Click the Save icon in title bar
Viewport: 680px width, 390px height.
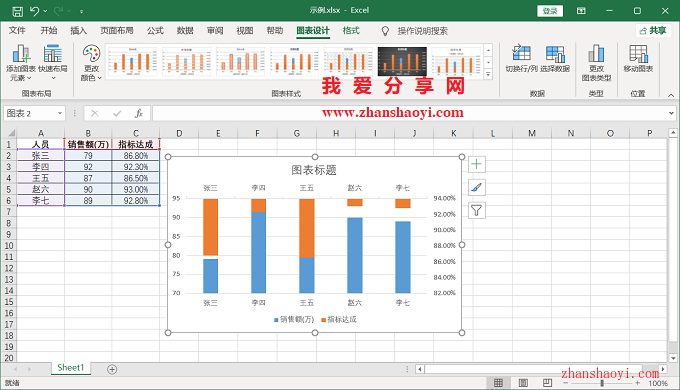click(x=17, y=11)
